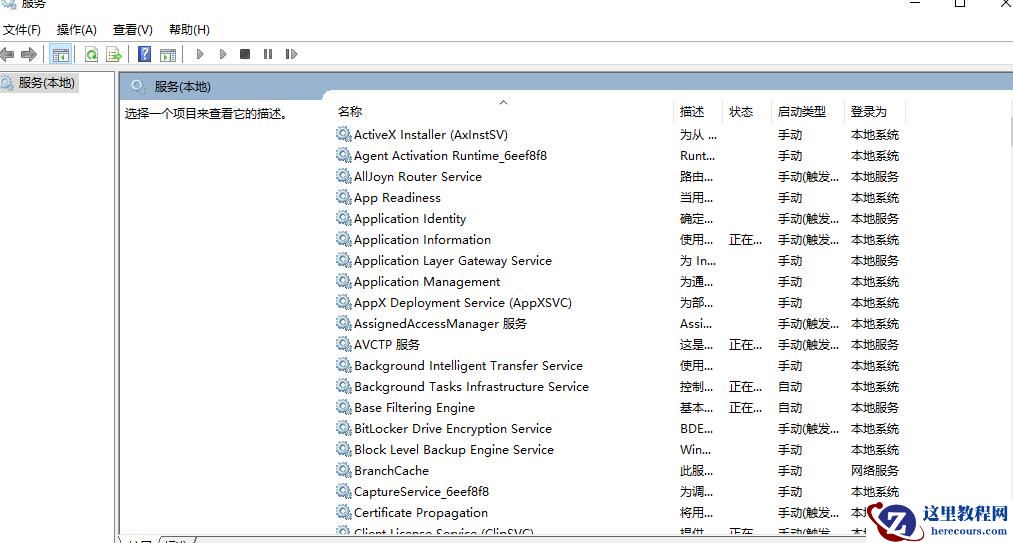
Task: Select the Application Identity service
Action: pos(410,219)
